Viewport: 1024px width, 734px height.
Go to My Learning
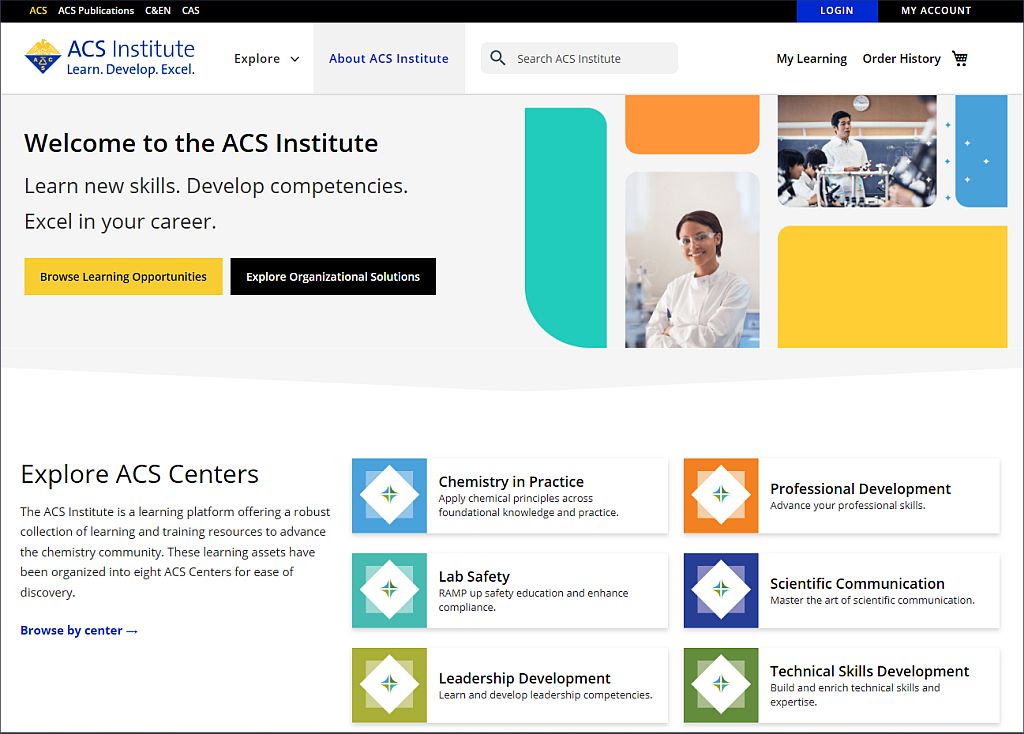pyautogui.click(x=811, y=59)
